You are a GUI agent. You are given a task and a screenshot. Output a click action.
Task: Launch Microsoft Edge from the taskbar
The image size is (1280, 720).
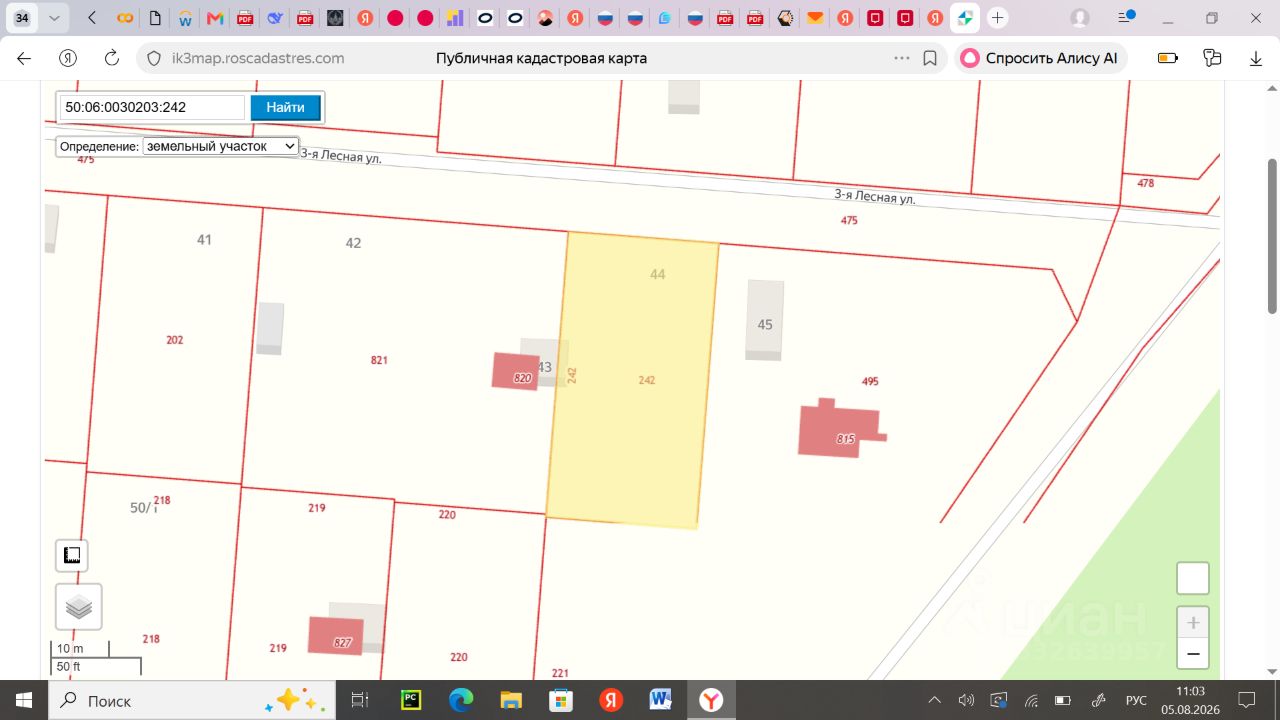pyautogui.click(x=461, y=700)
